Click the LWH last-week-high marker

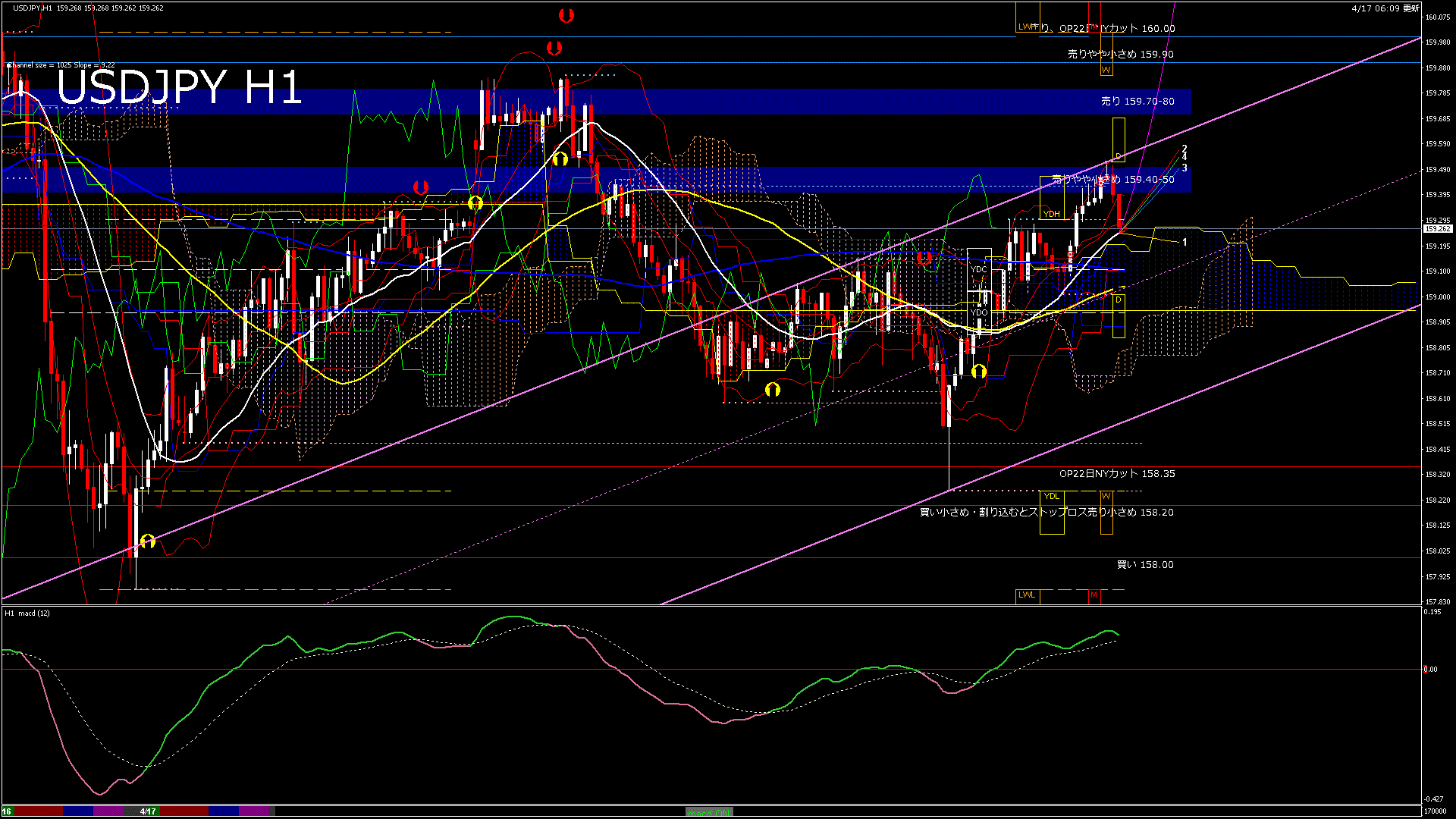click(x=1027, y=27)
